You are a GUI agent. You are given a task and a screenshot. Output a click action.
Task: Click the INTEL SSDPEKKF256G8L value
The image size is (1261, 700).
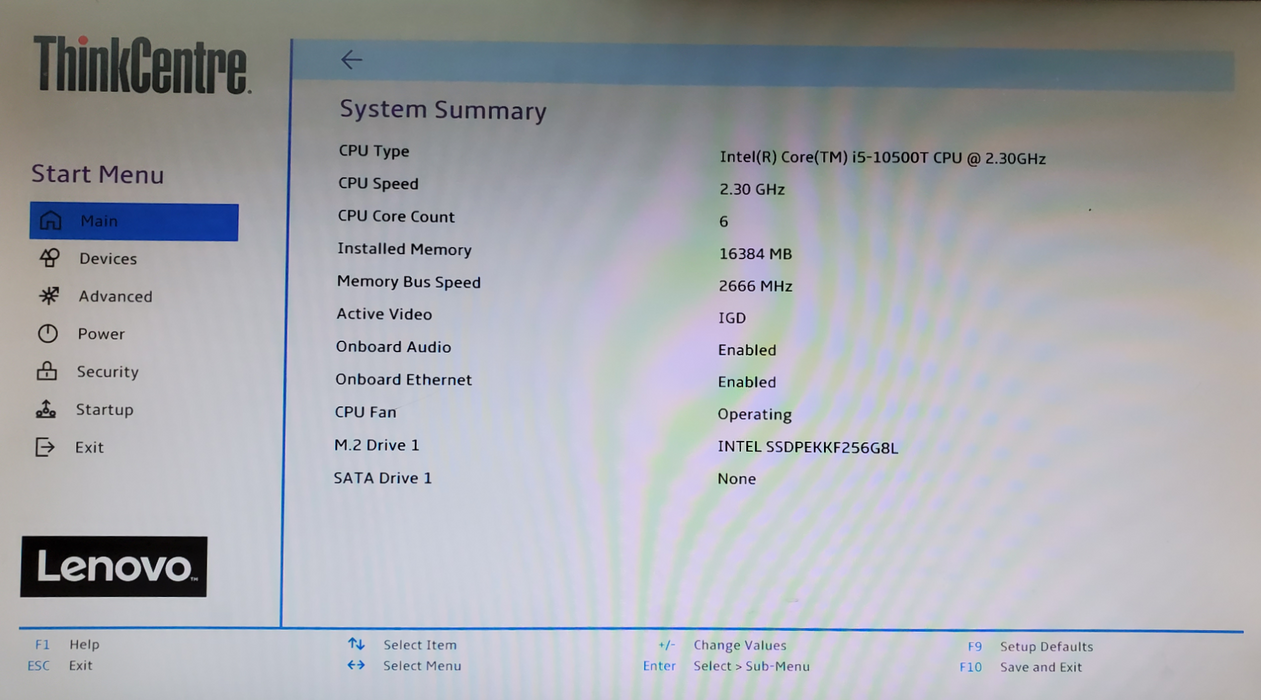click(808, 448)
